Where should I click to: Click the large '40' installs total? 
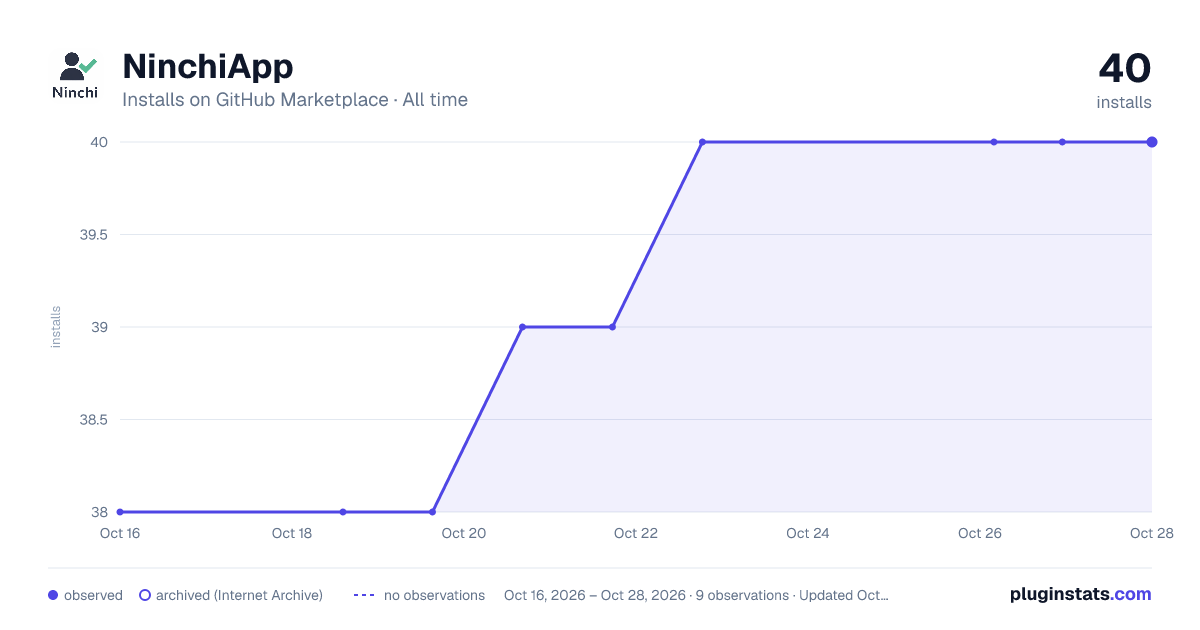coord(1125,69)
